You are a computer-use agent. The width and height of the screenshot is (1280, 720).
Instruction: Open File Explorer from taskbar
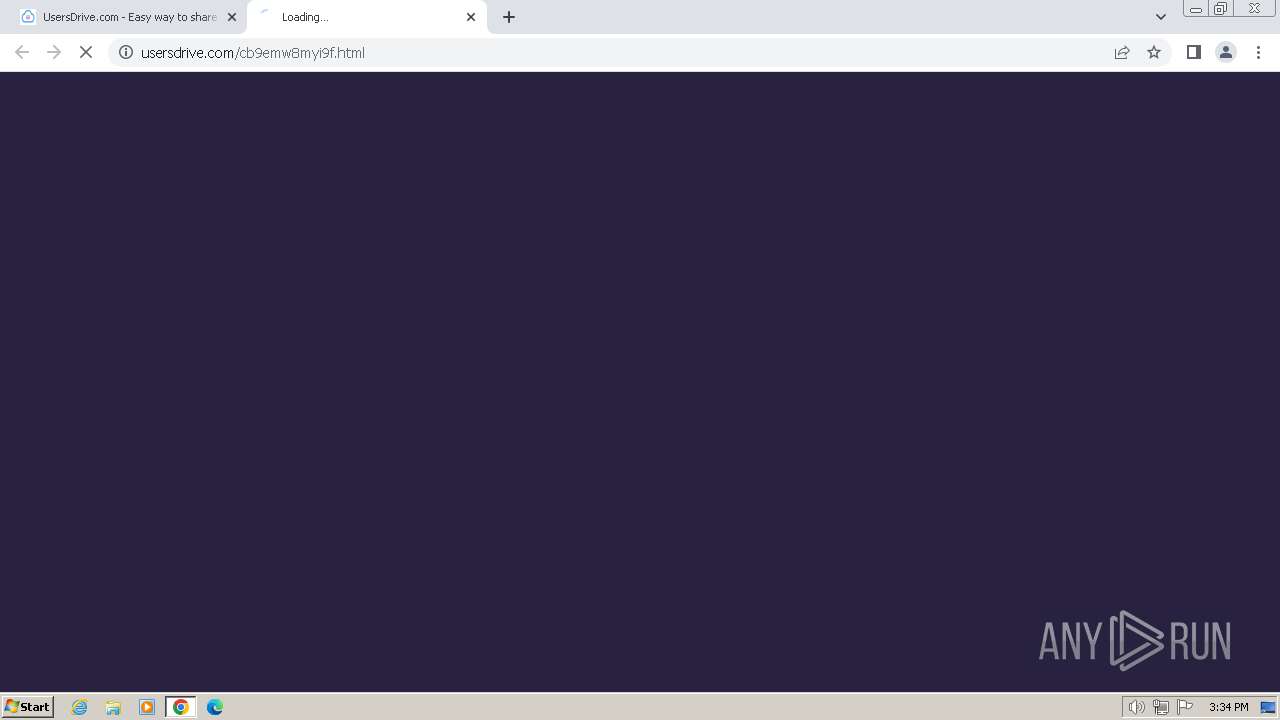[x=113, y=707]
